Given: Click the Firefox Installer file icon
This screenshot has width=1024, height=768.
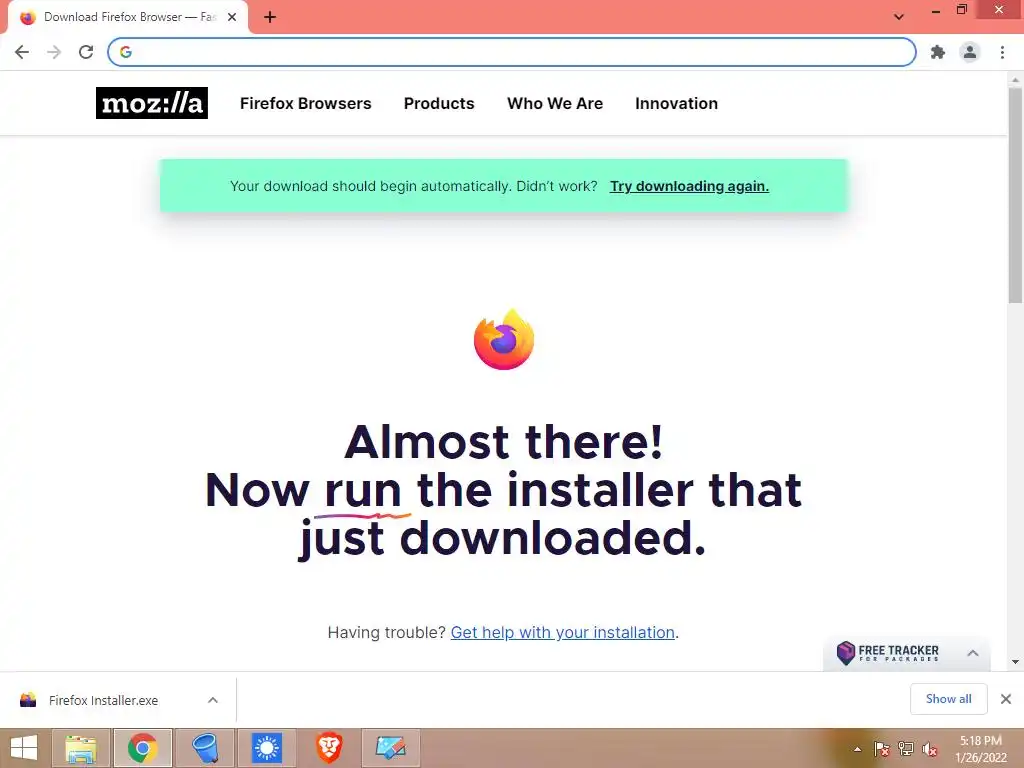Looking at the screenshot, I should tap(28, 700).
